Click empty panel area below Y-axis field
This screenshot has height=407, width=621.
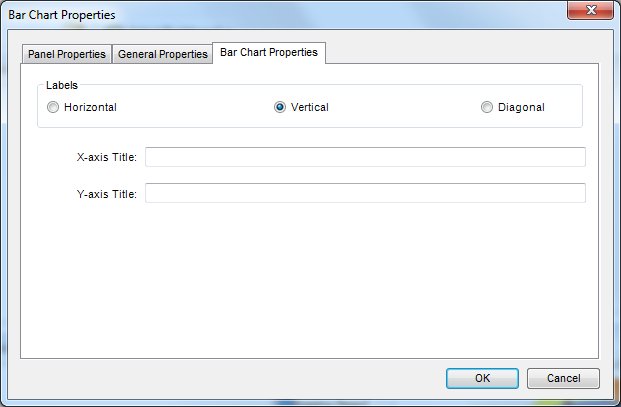[310, 280]
